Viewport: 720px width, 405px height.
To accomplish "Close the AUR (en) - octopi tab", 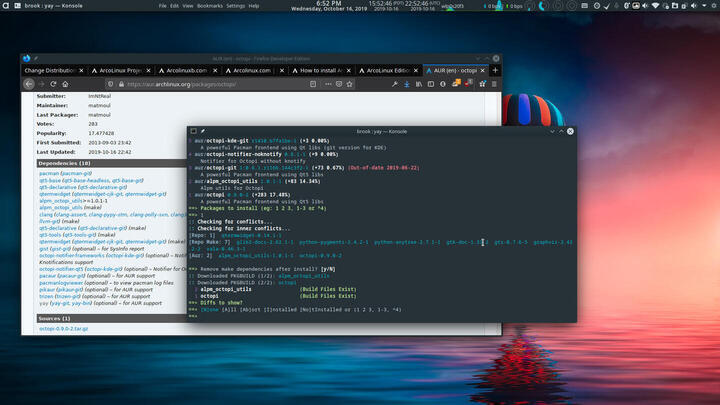I will [x=482, y=70].
